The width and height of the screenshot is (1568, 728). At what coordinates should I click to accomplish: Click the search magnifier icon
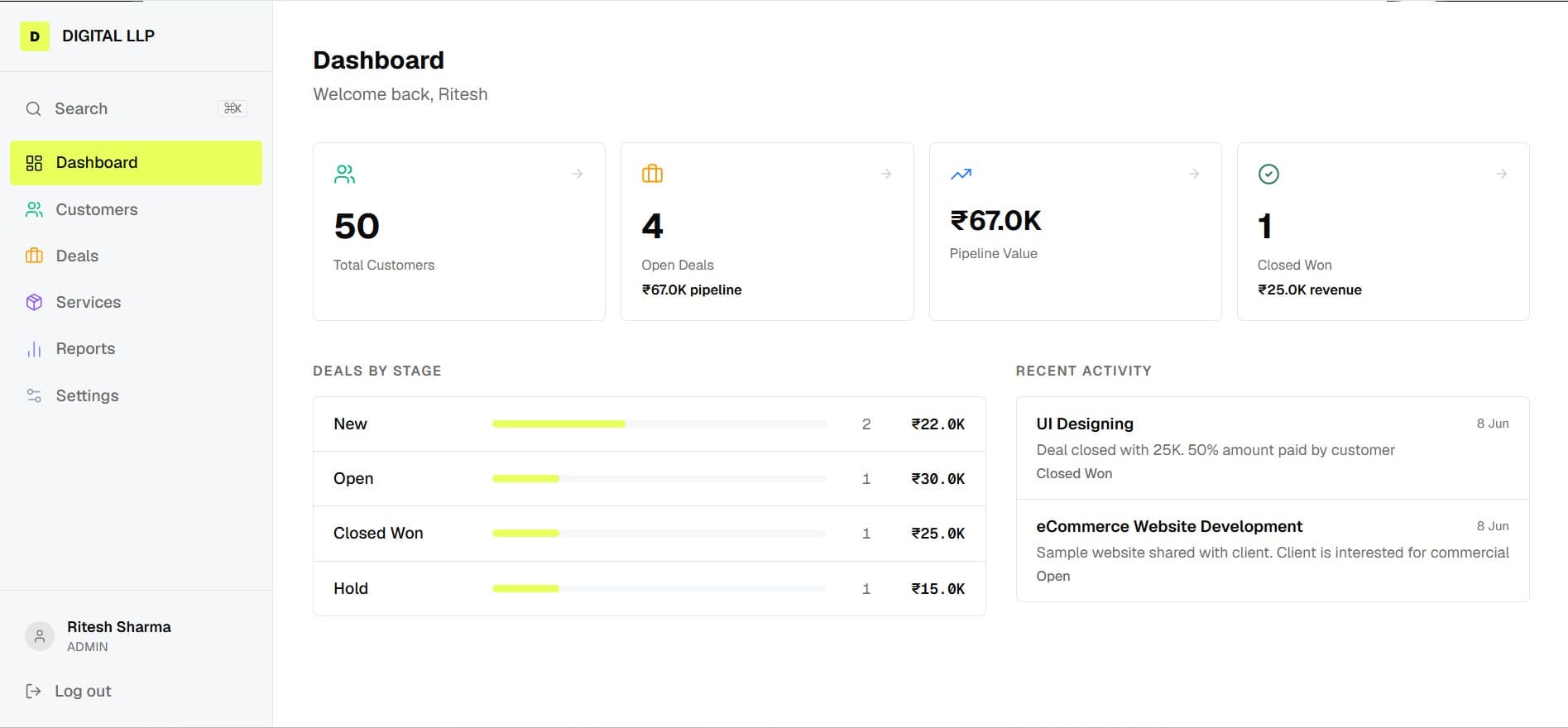pos(33,109)
